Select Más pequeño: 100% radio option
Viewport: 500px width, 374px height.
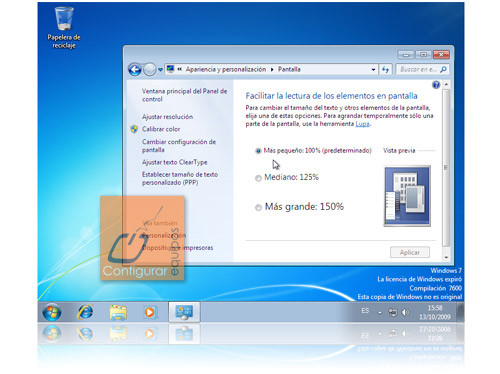pos(258,151)
